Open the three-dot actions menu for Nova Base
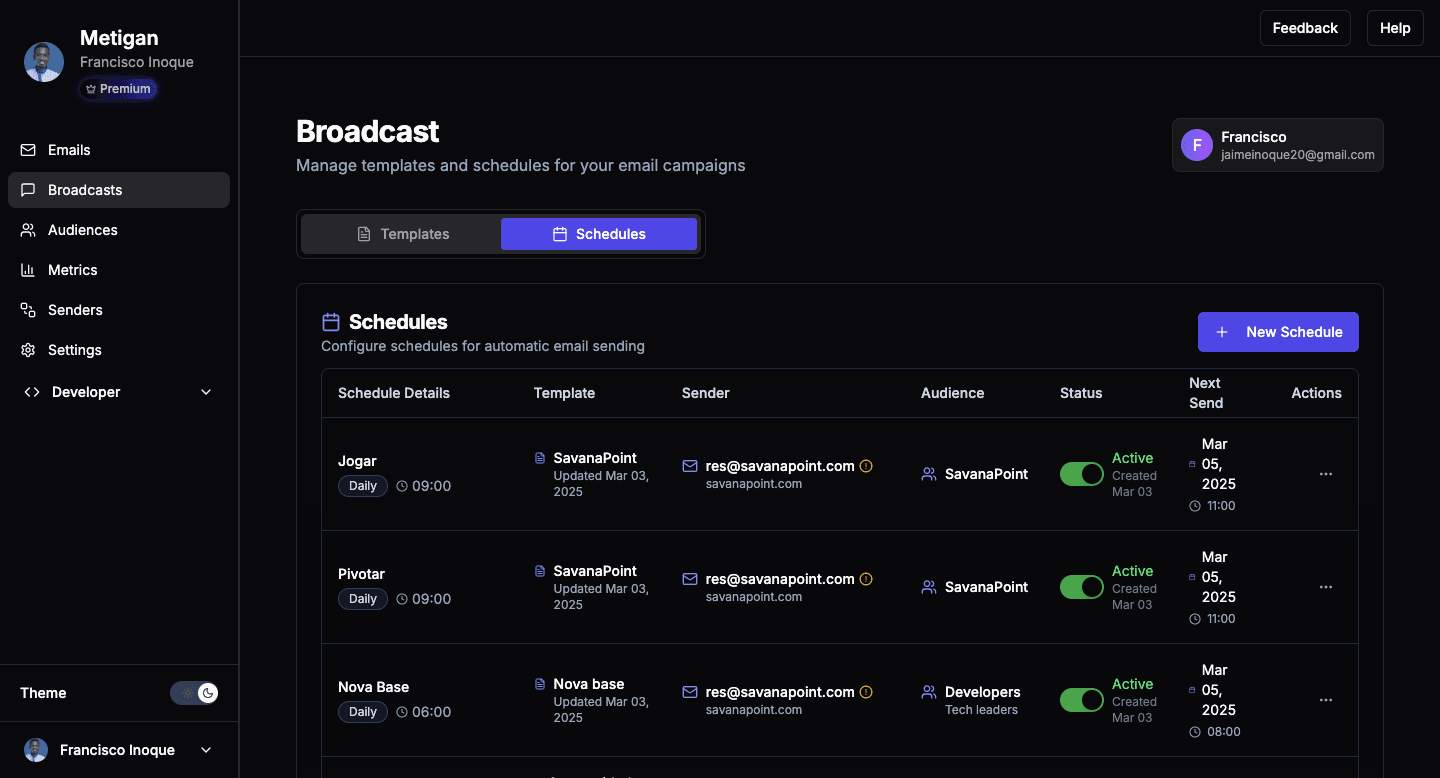The image size is (1440, 778). (x=1326, y=700)
